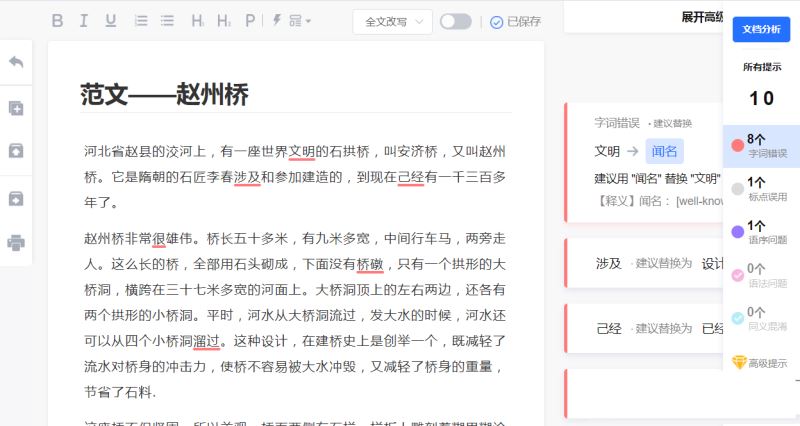
Task: Toggle bold formatting in the toolbar
Action: click(57, 21)
